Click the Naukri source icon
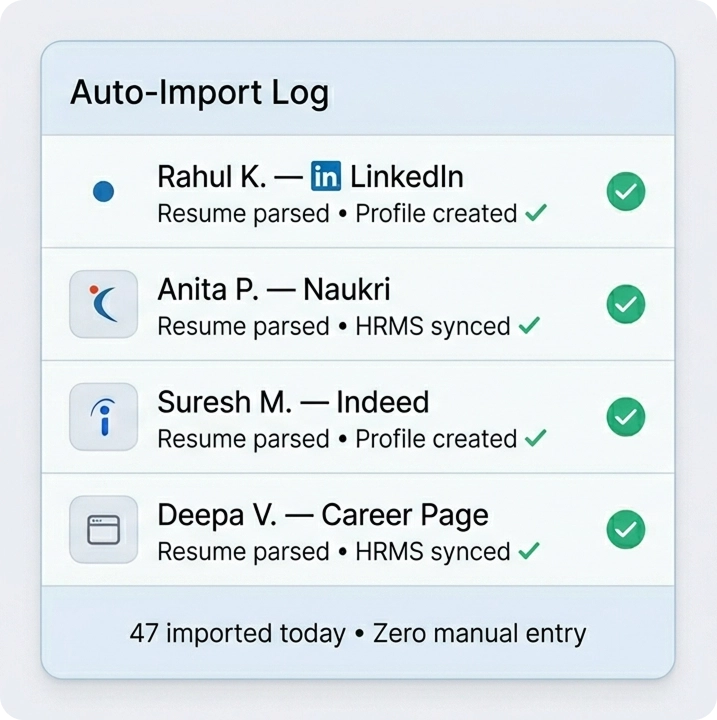 point(103,303)
